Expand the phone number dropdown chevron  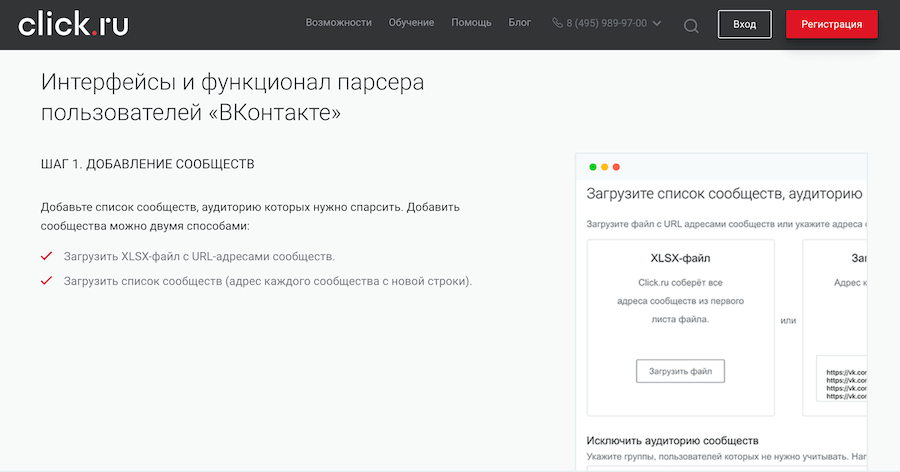(x=657, y=23)
